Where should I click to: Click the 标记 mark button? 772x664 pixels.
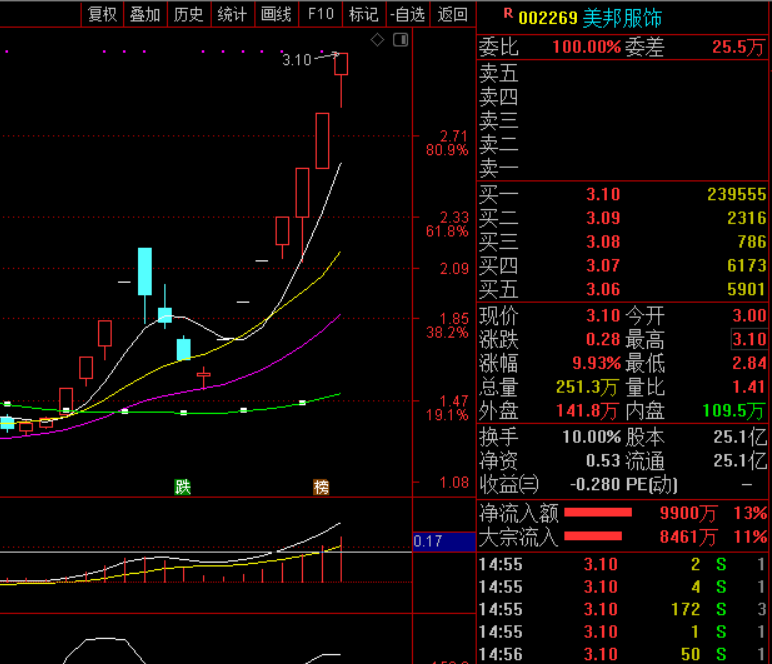pyautogui.click(x=363, y=14)
